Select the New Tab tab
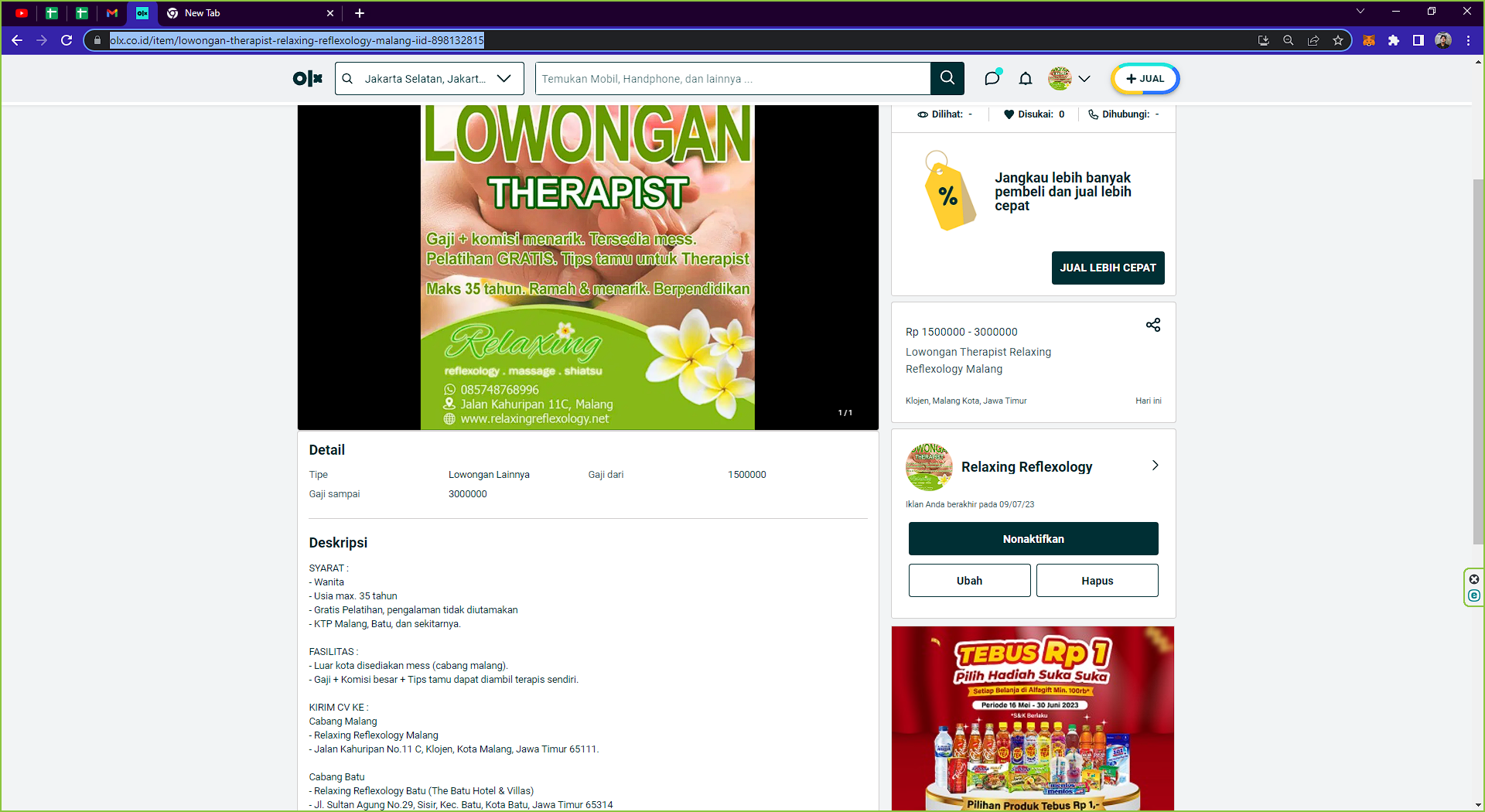This screenshot has width=1485, height=812. click(249, 13)
